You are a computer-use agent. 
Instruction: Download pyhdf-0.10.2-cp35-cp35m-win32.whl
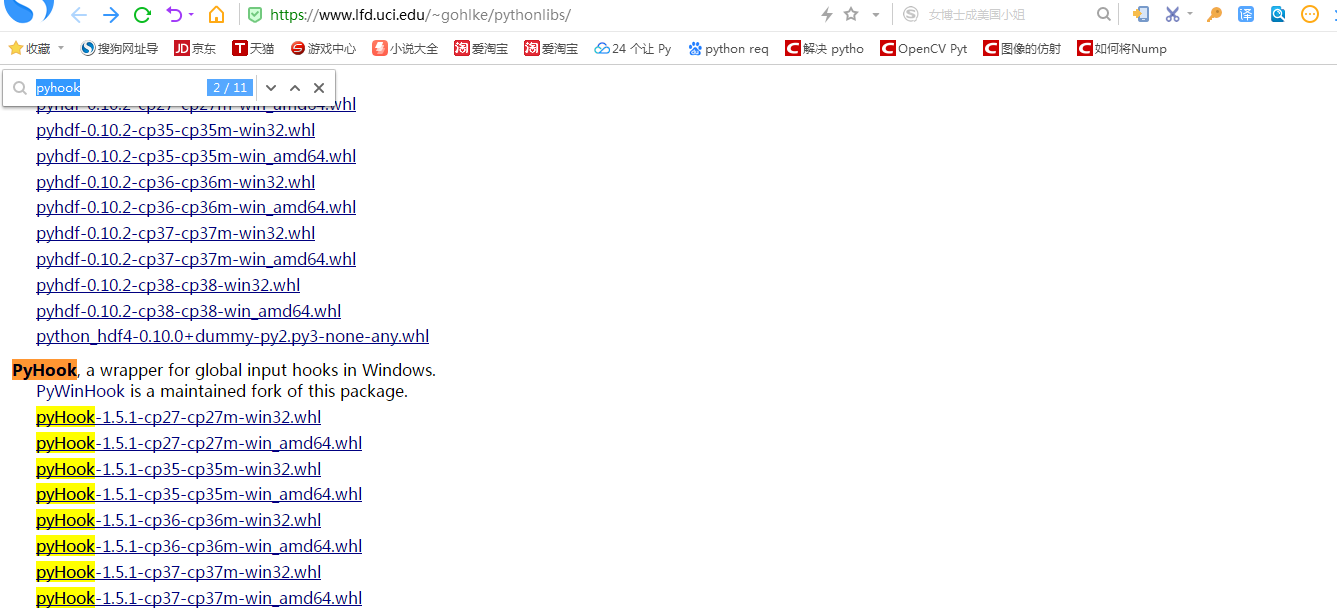(176, 130)
